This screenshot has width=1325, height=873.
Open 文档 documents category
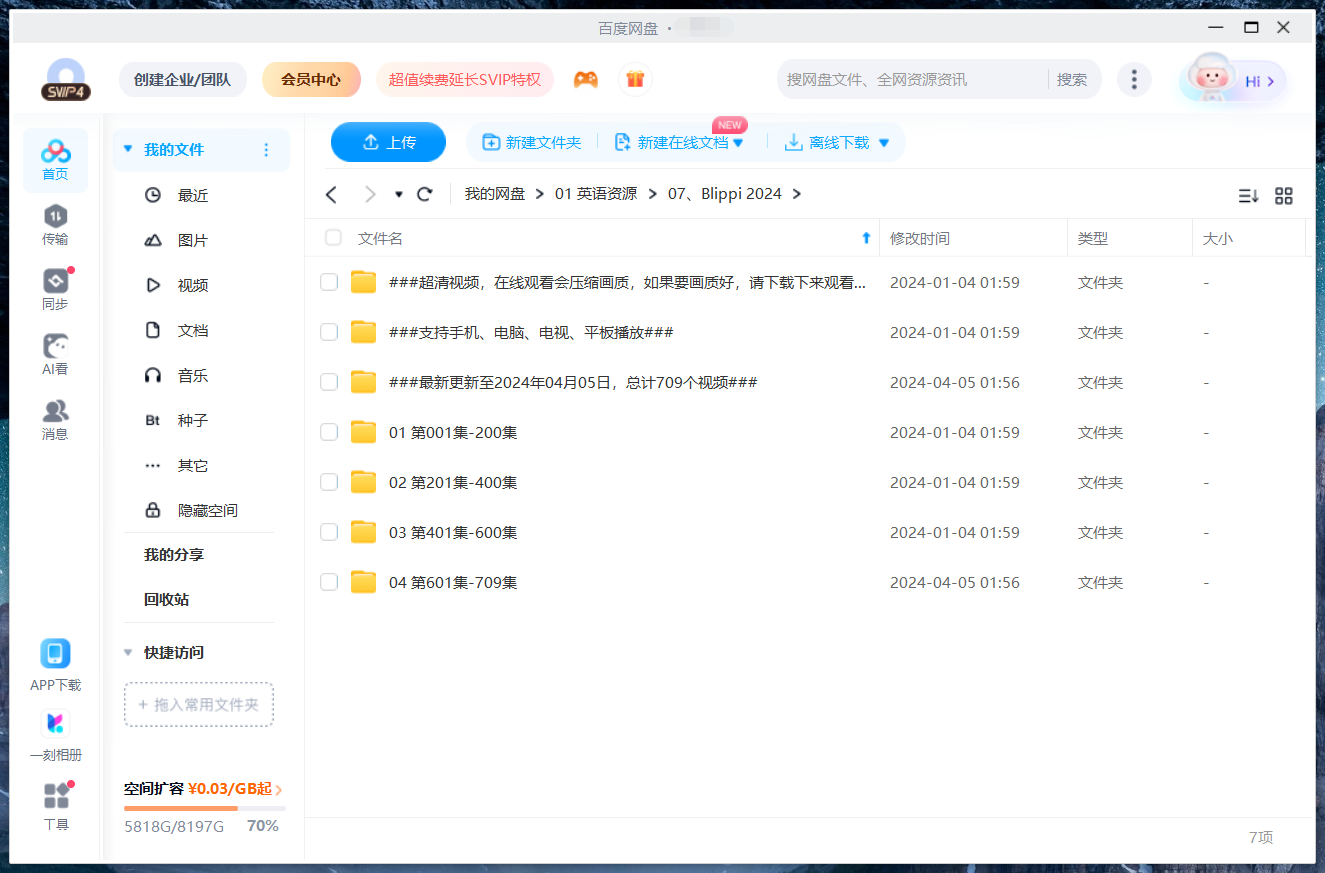[x=193, y=330]
